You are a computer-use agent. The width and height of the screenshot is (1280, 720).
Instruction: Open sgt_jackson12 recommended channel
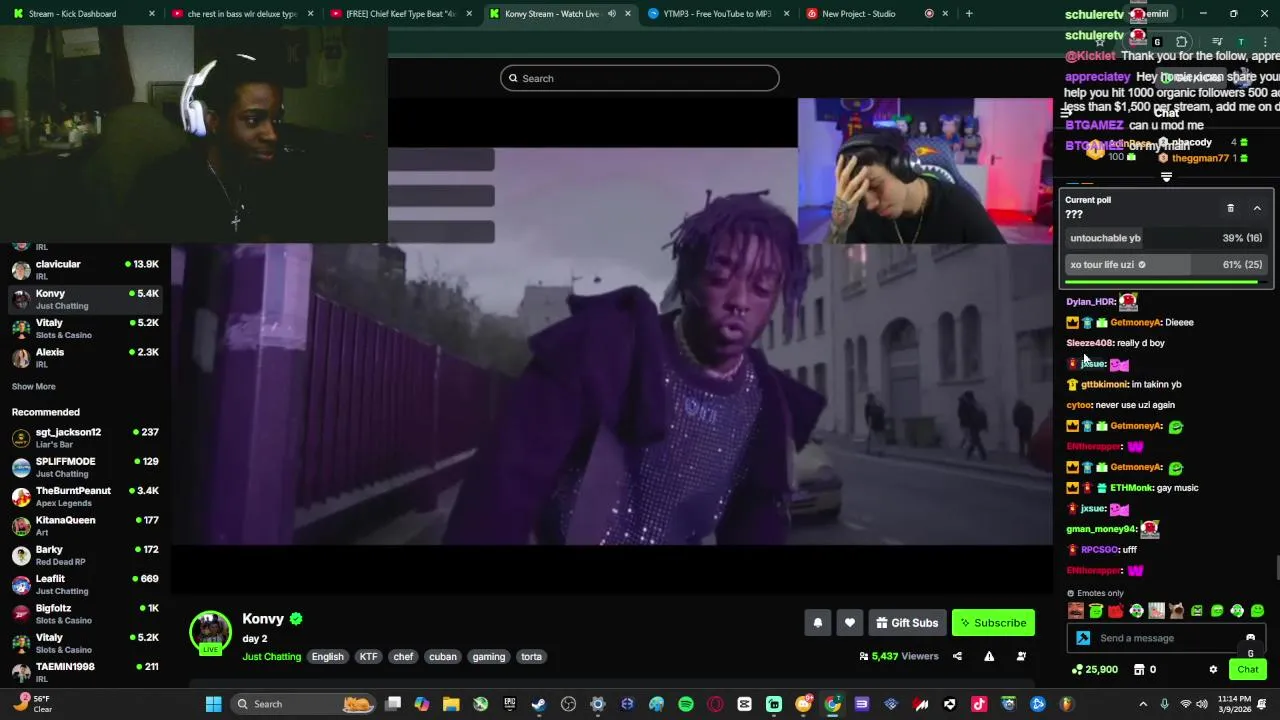[85, 438]
